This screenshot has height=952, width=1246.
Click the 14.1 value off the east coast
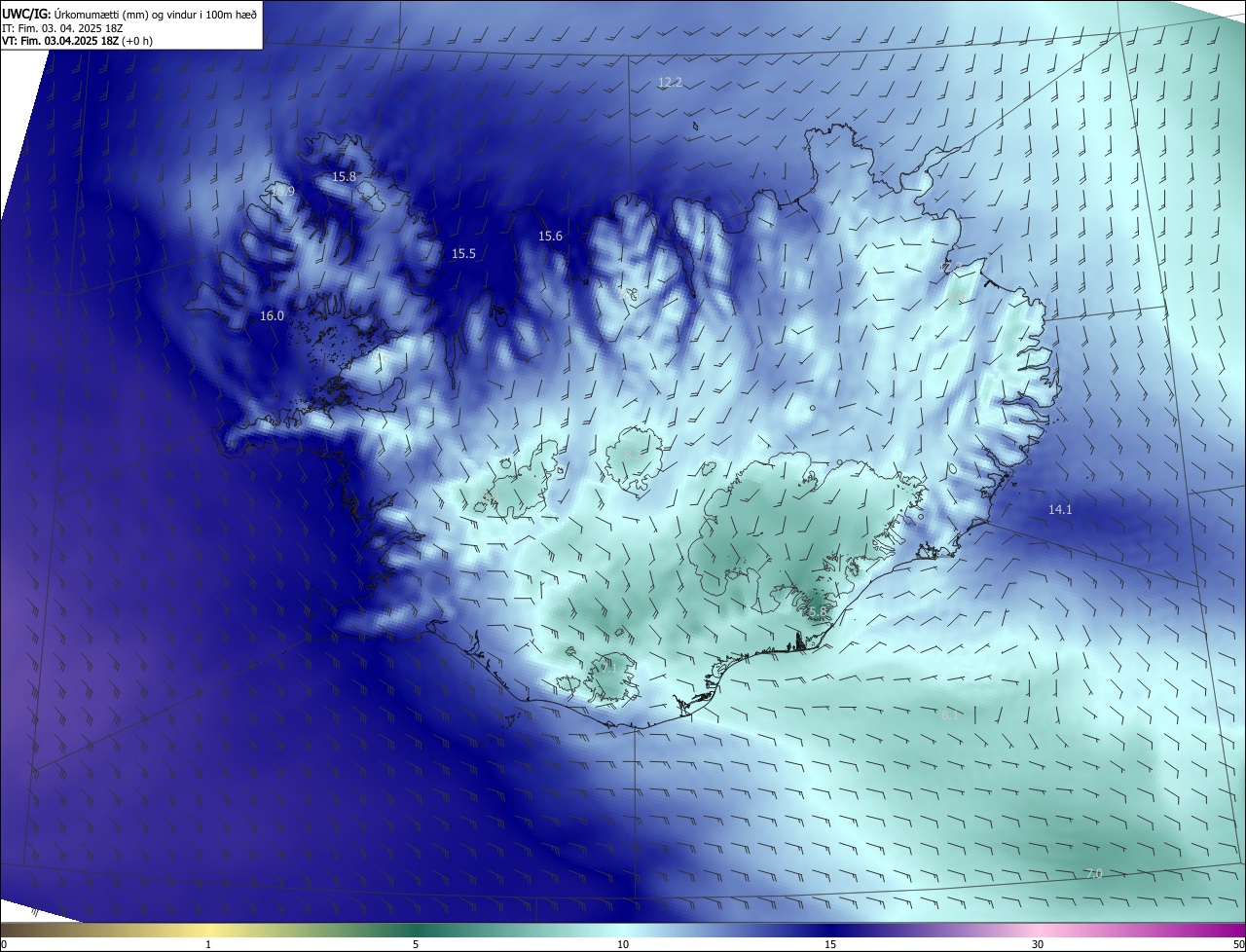(1060, 509)
